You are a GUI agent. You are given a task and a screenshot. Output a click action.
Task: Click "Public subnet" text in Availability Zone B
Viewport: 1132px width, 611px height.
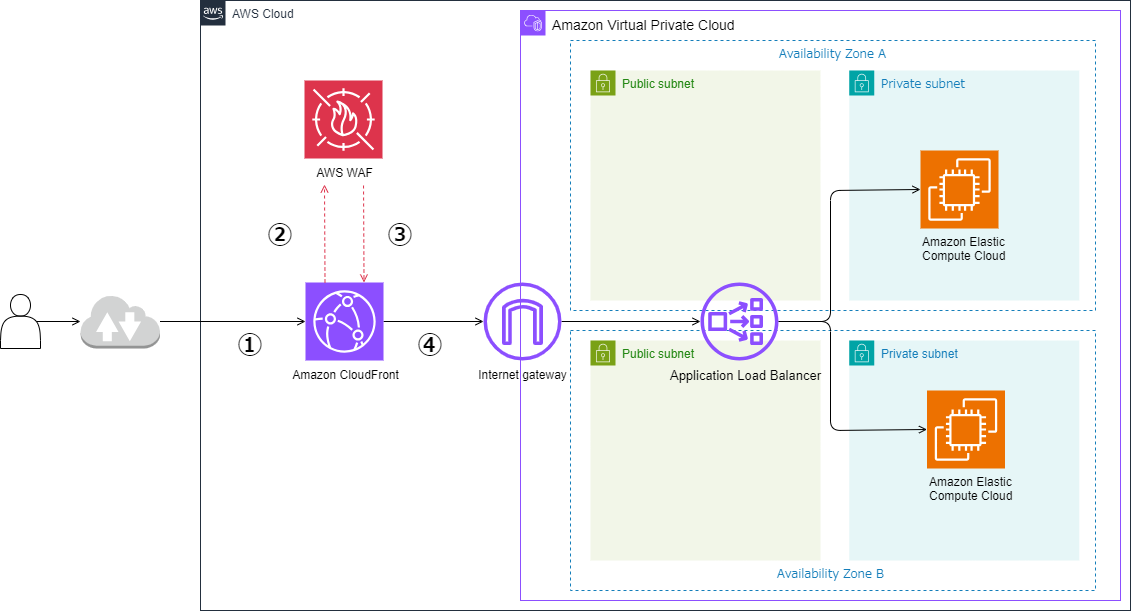[x=658, y=354]
